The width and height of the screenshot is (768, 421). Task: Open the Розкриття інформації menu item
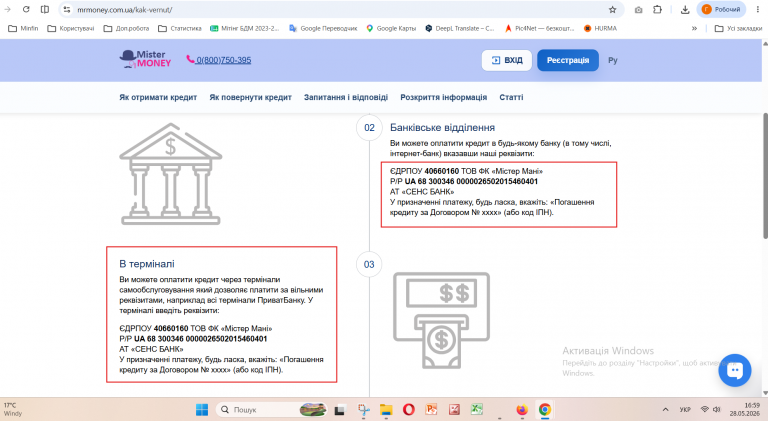point(444,97)
